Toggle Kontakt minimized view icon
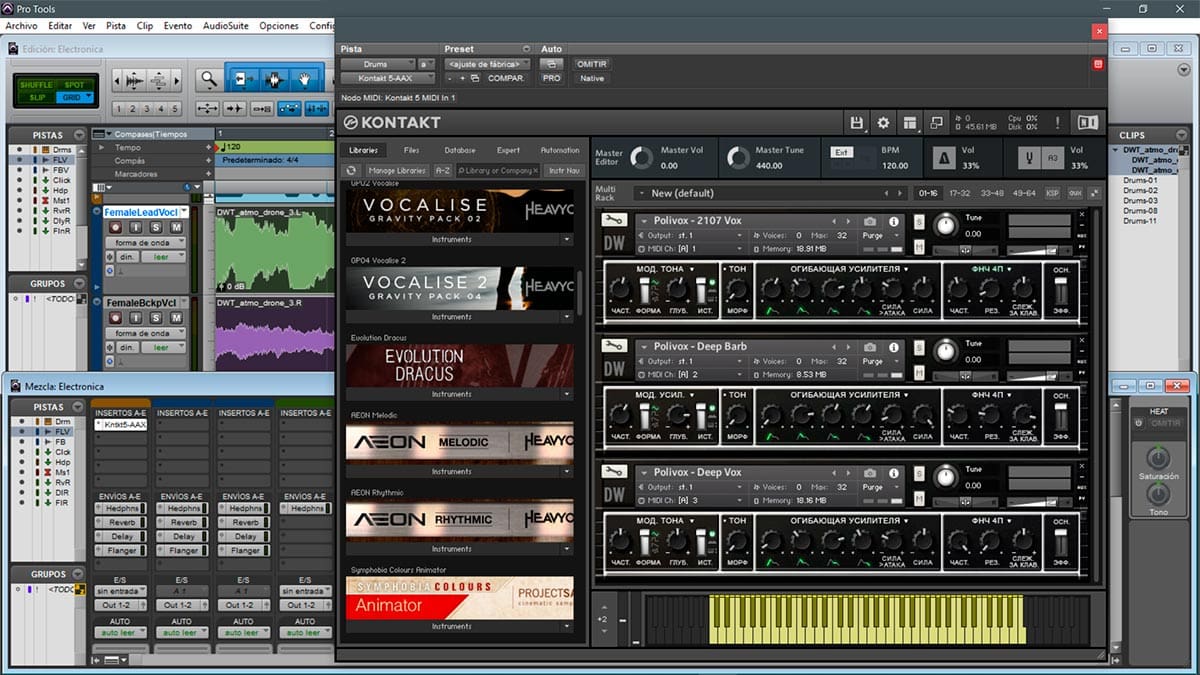1200x675 pixels. (937, 122)
